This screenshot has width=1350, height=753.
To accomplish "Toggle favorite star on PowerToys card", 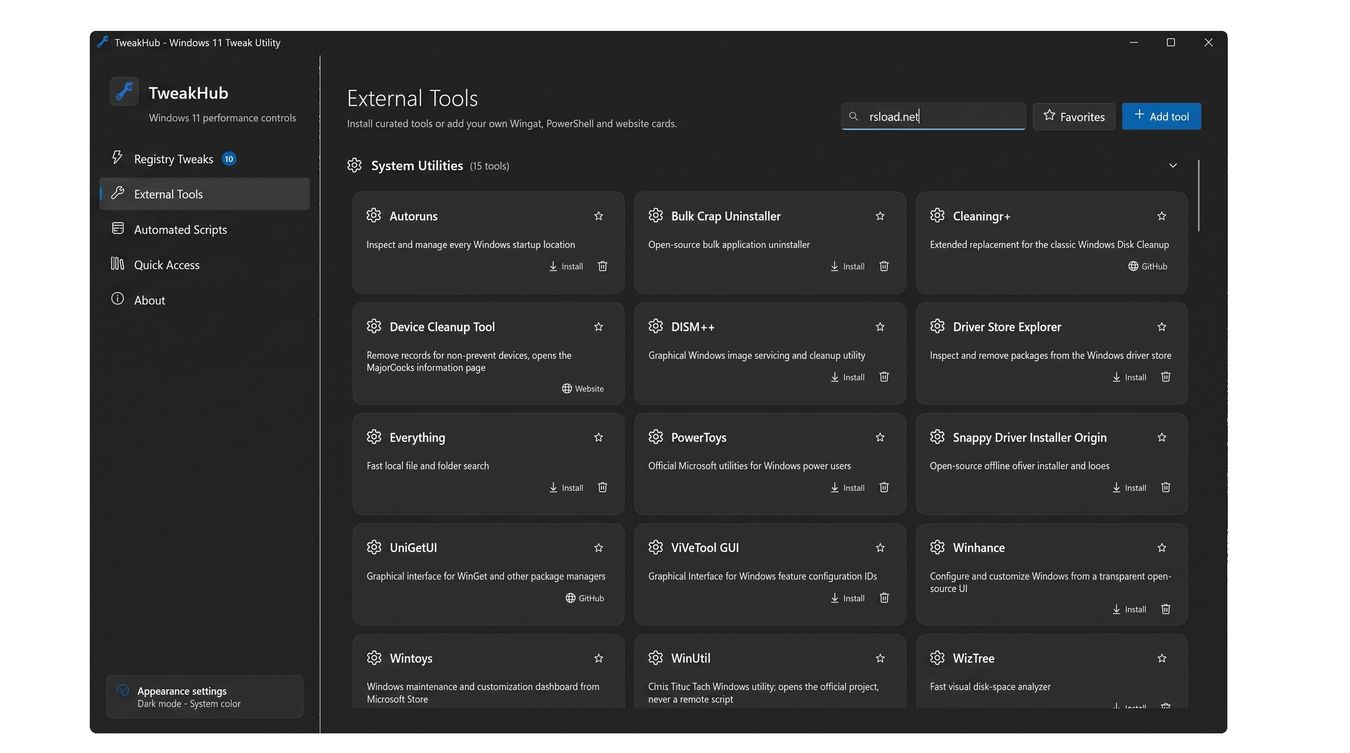I will coord(880,437).
